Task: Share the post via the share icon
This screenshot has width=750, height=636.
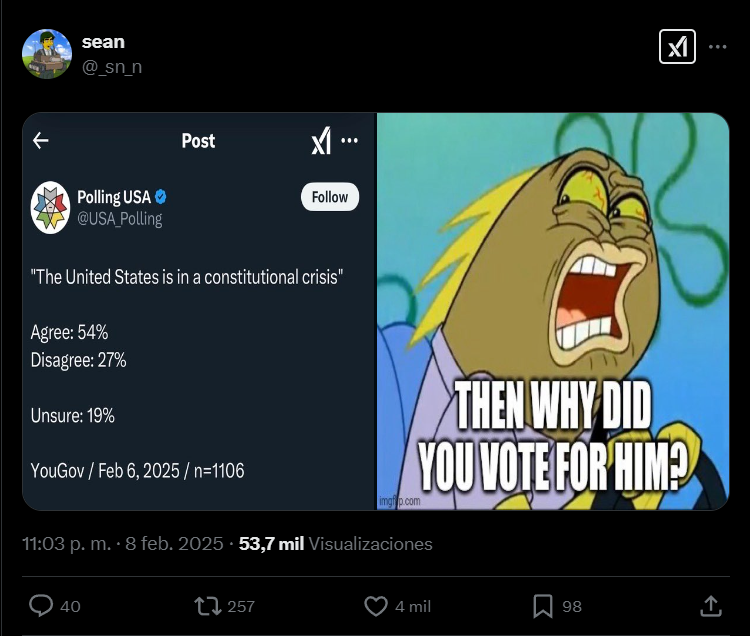Action: (x=710, y=606)
